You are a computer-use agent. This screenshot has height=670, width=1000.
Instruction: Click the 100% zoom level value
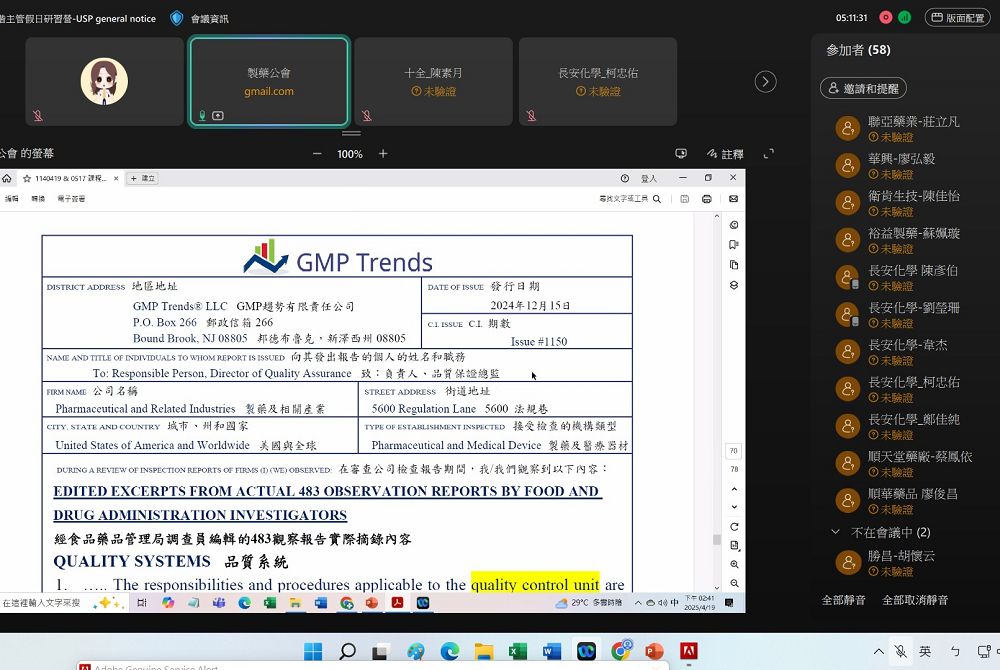(349, 154)
